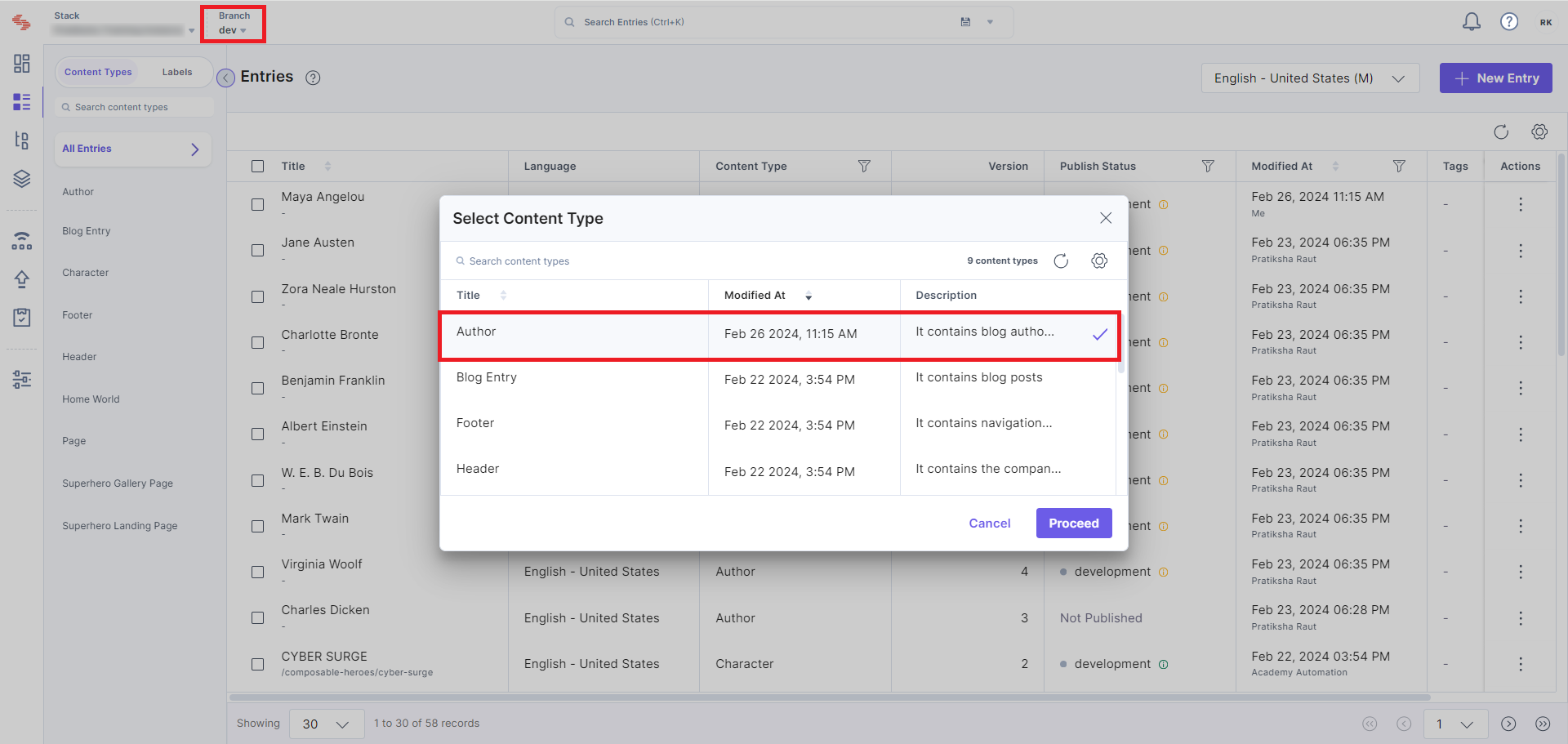Close the Select Content Type dialog
The height and width of the screenshot is (744, 1568).
[1106, 218]
